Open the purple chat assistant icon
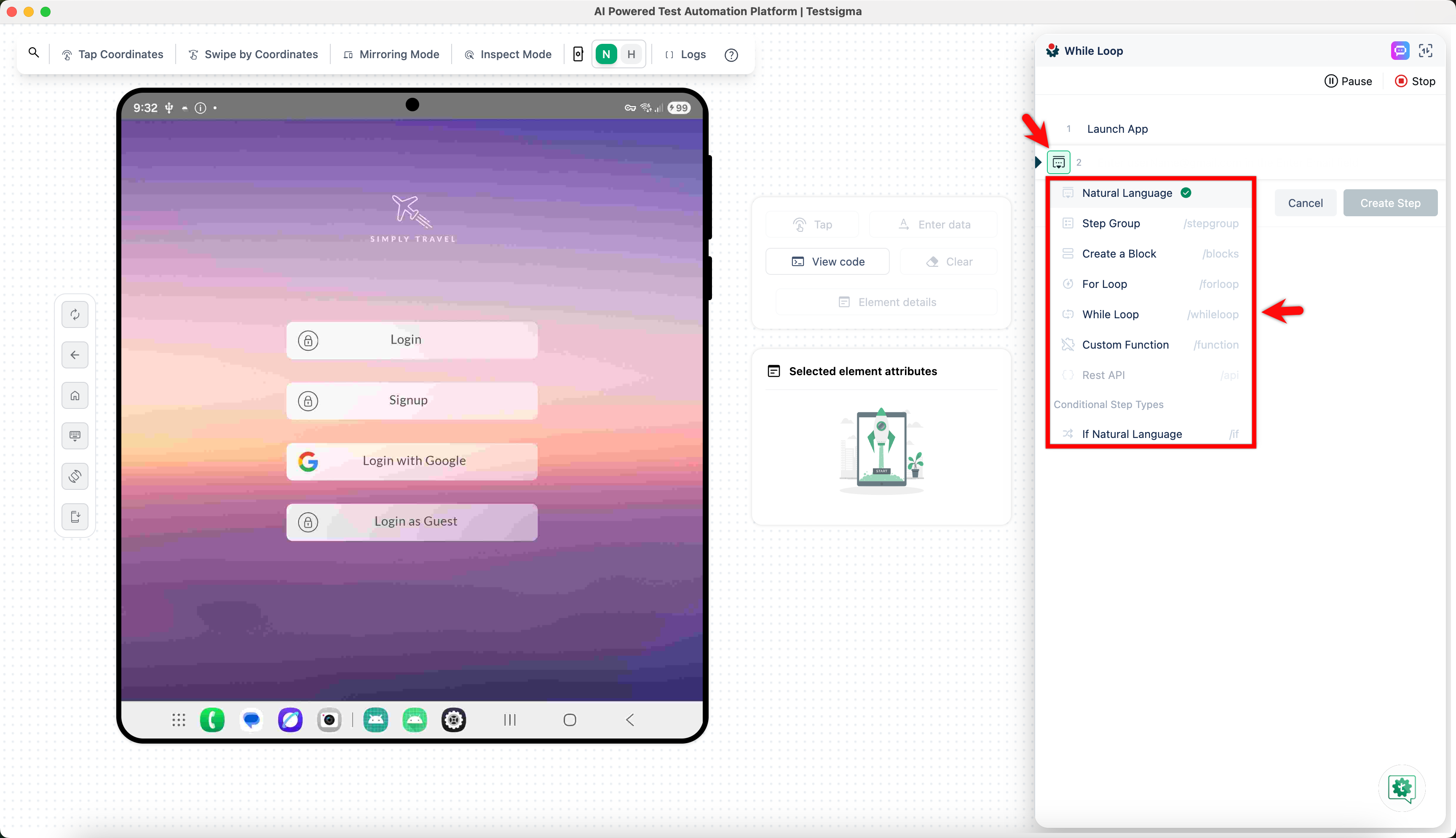The width and height of the screenshot is (1456, 838). 1400,51
